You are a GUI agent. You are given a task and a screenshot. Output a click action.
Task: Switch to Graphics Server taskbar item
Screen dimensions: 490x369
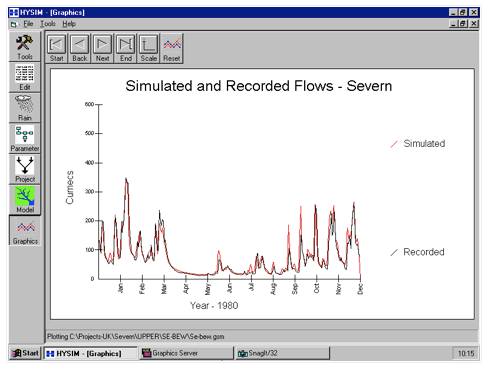[x=186, y=353]
